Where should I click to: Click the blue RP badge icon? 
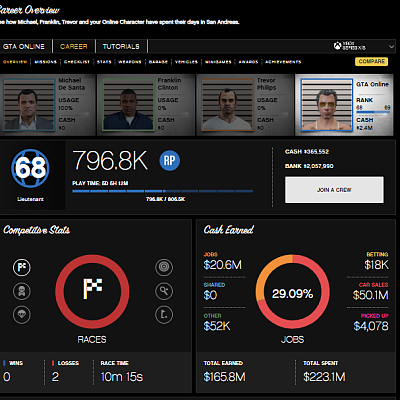(x=169, y=161)
